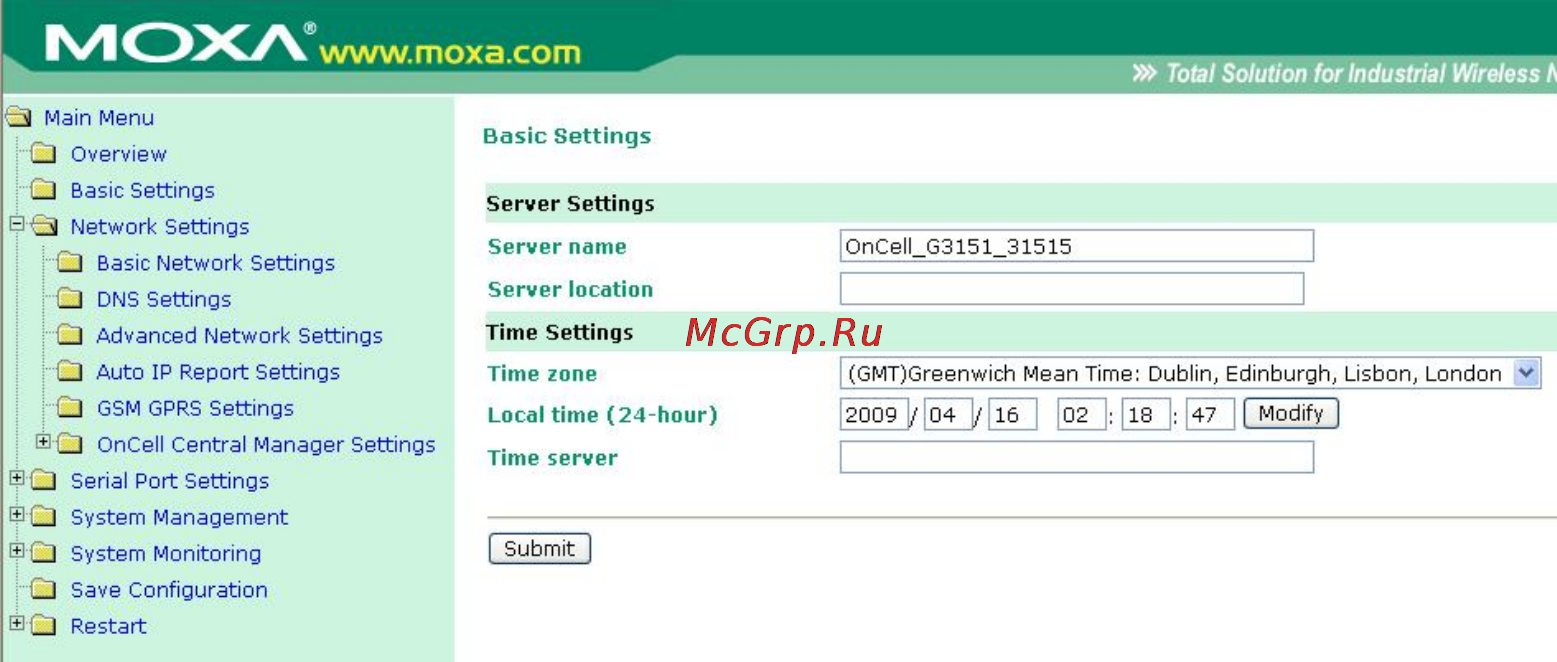Click the Restart folder icon

coord(43,626)
